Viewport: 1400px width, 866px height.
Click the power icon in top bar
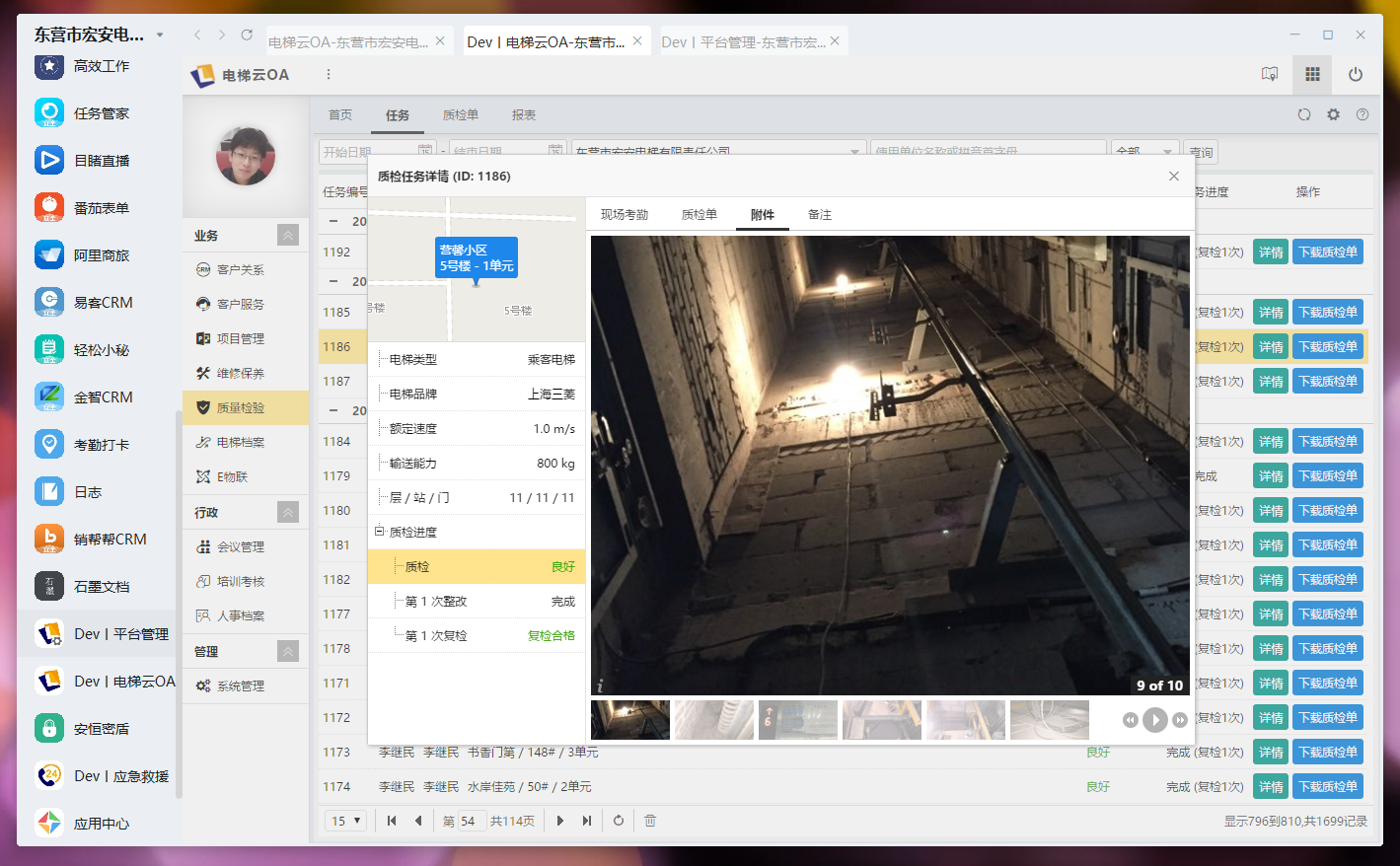pyautogui.click(x=1356, y=74)
